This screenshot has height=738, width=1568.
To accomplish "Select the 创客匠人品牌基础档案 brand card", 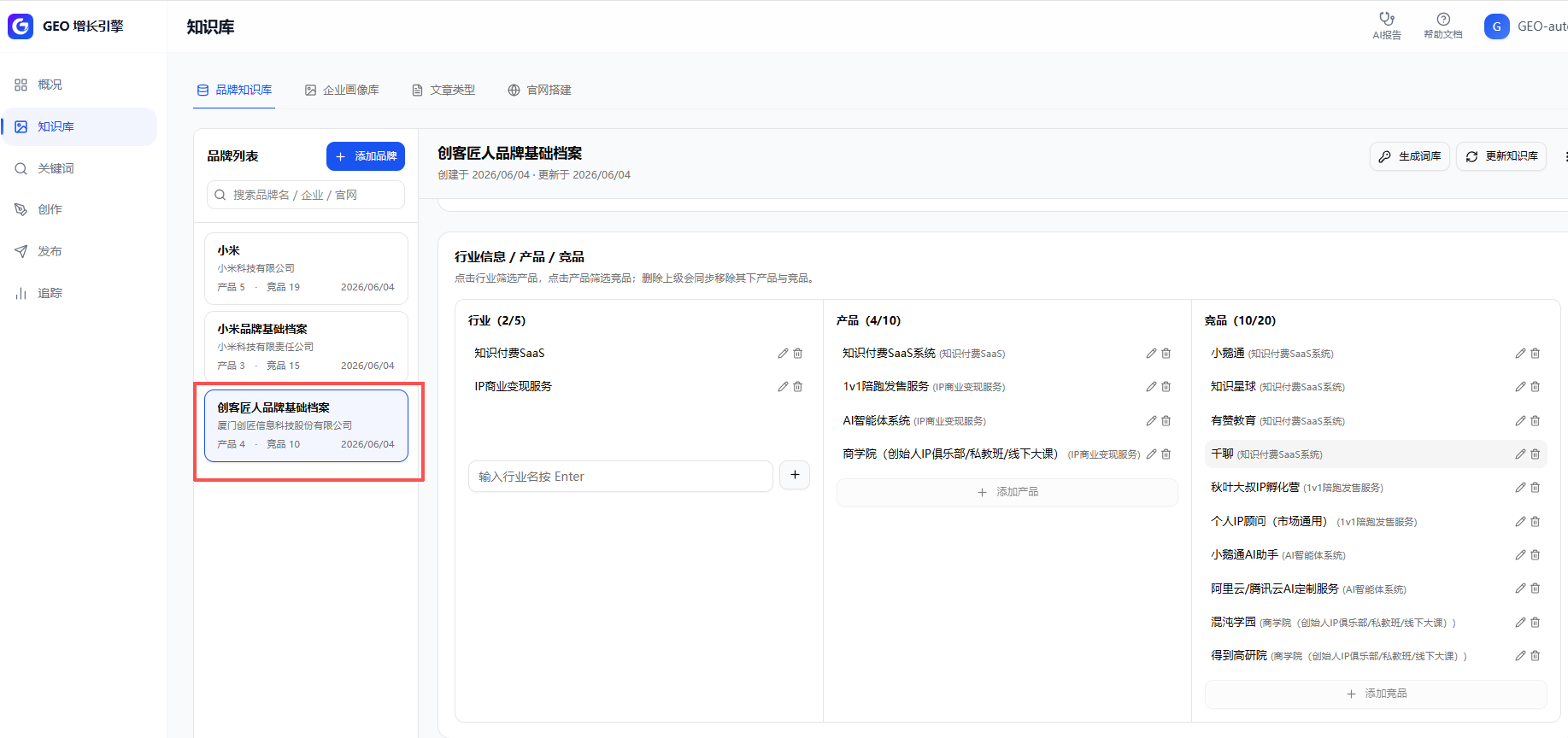I will 306,425.
